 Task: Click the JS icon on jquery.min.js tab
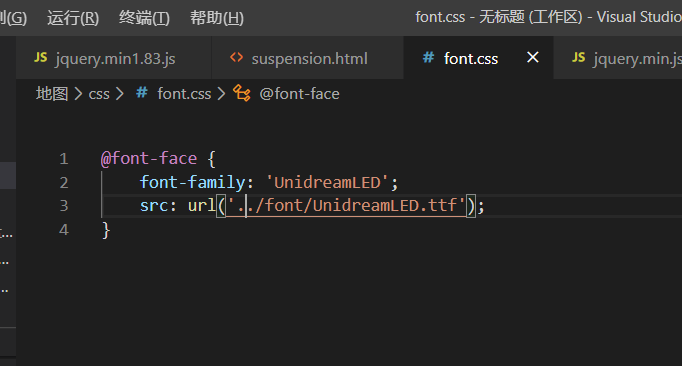coord(578,57)
